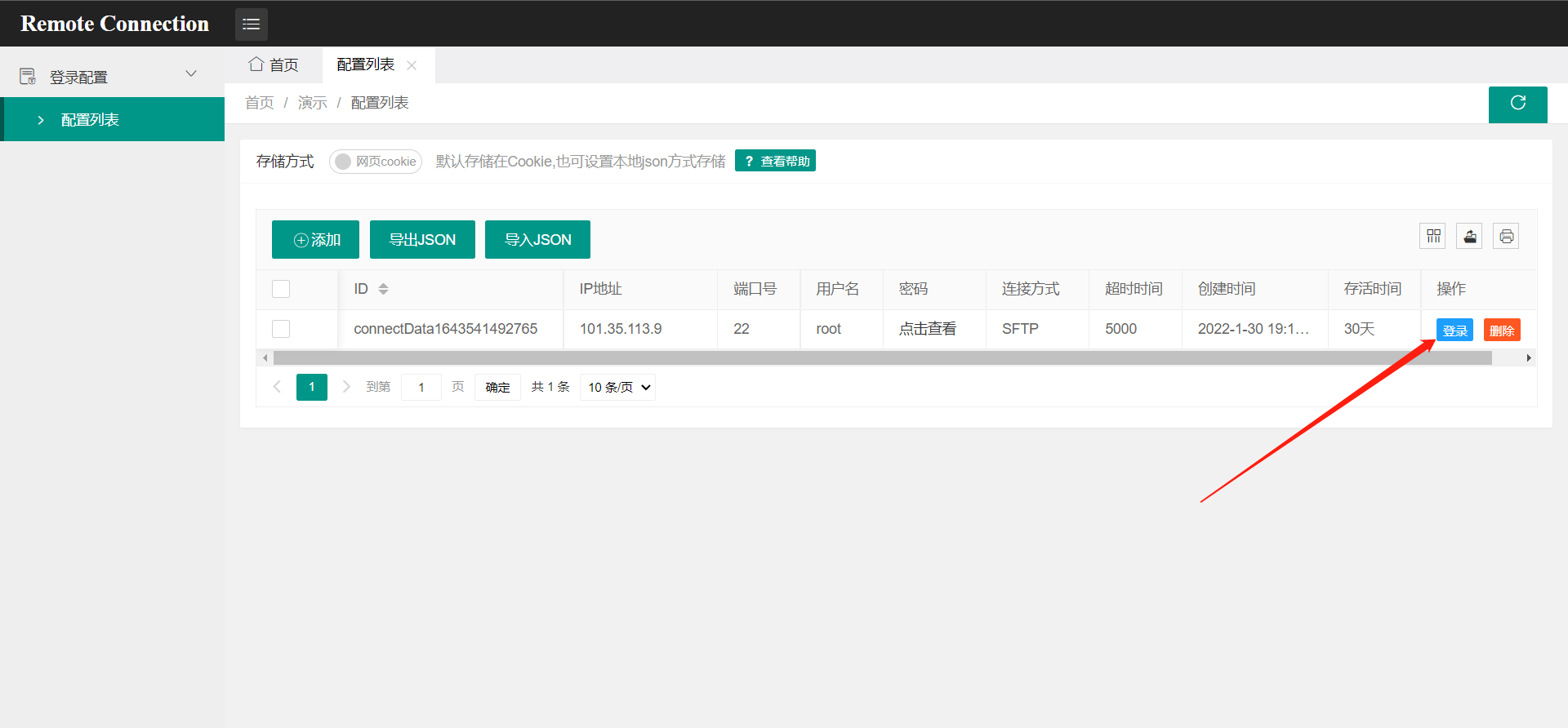Check the connectData1643541492765 row checkbox
The image size is (1568, 728).
click(x=281, y=329)
